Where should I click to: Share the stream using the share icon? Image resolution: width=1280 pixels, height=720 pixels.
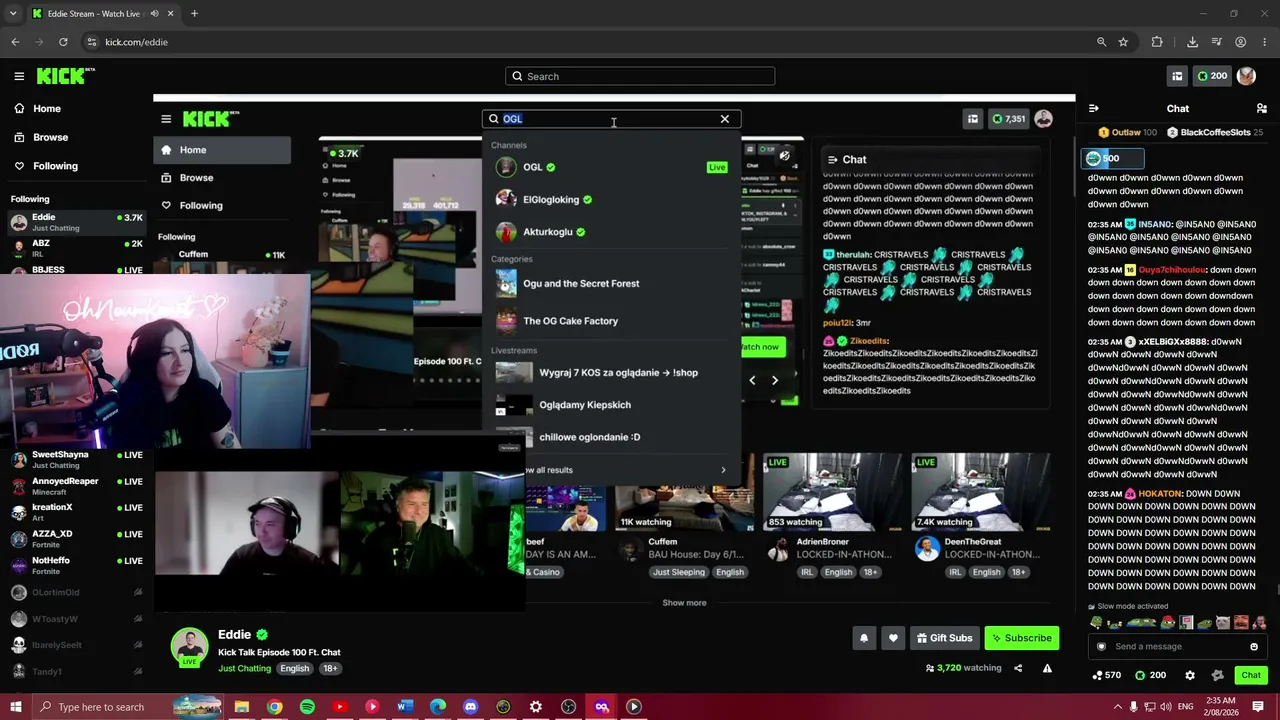pyautogui.click(x=1018, y=668)
